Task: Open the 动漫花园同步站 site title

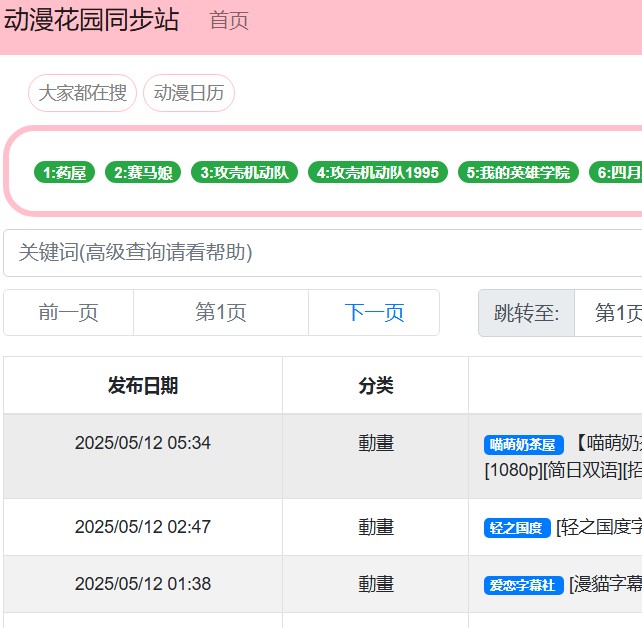Action: (91, 20)
